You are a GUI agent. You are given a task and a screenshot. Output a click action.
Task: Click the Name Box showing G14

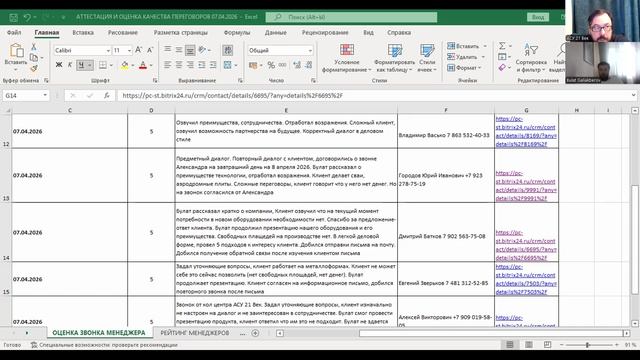[22, 96]
